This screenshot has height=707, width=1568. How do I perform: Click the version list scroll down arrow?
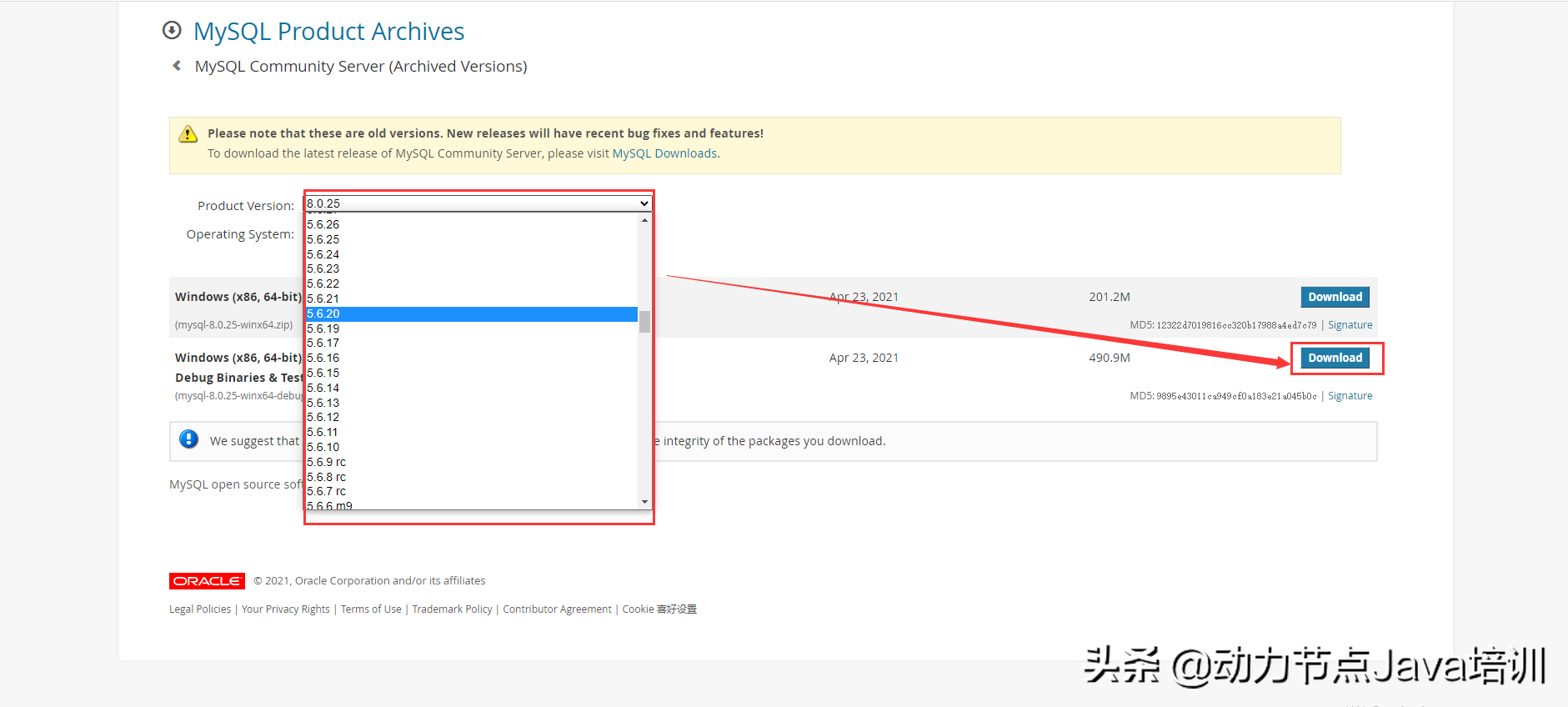[x=644, y=502]
